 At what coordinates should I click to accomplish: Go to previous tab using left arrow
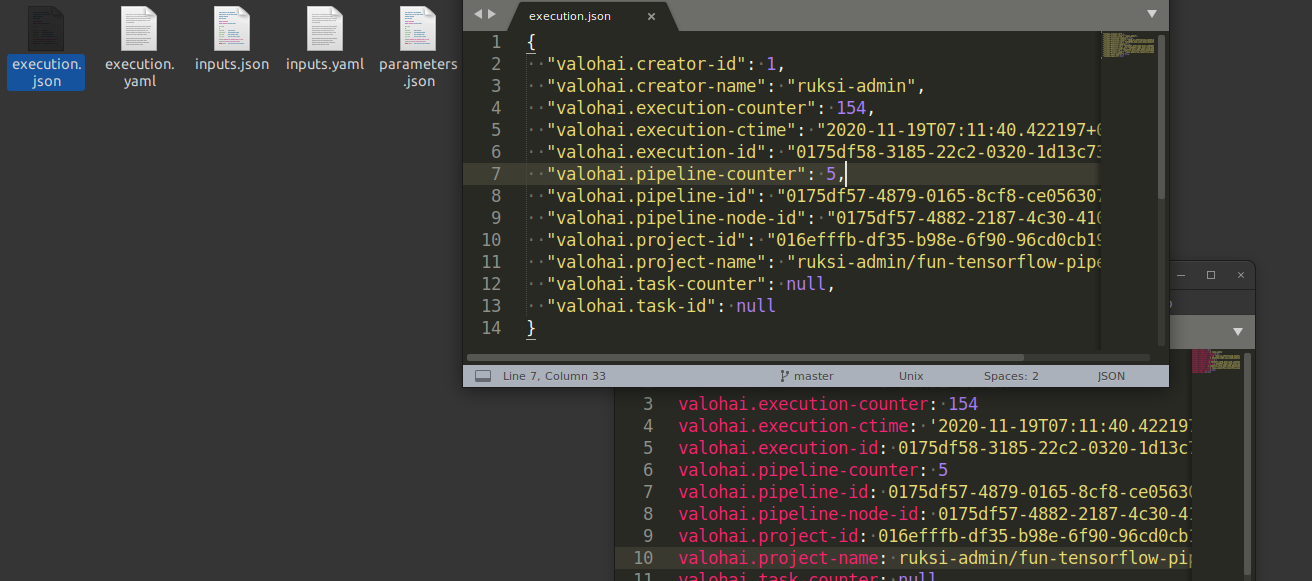pyautogui.click(x=478, y=14)
